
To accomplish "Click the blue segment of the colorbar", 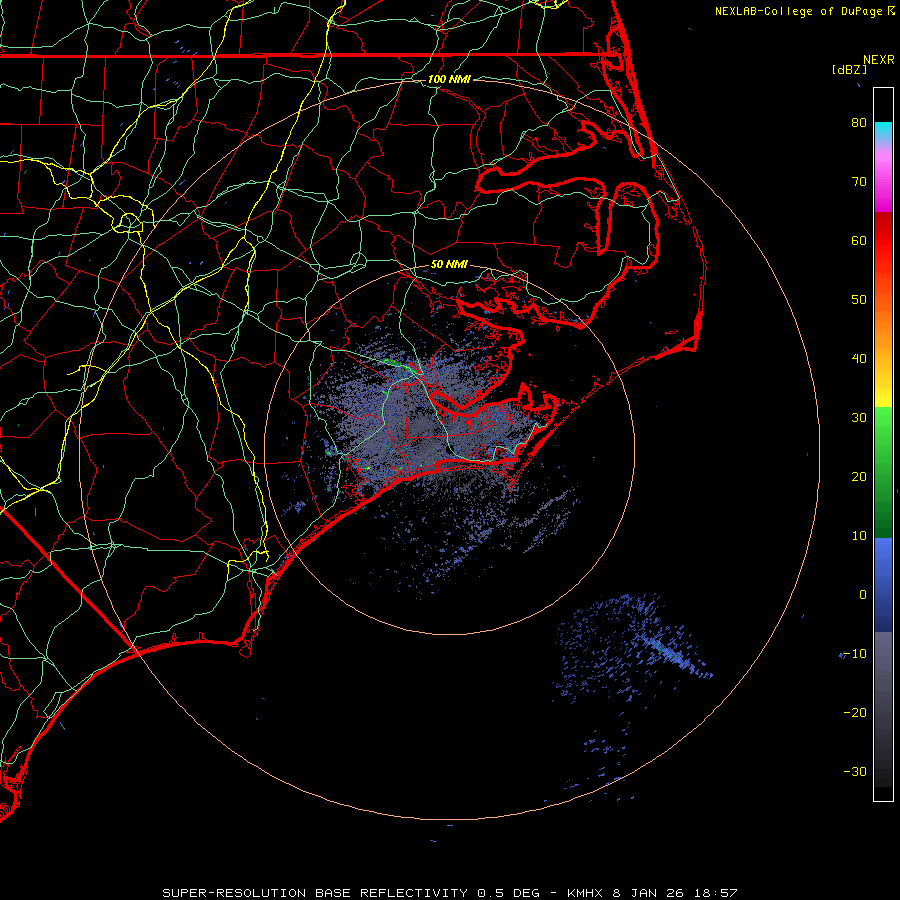I will pyautogui.click(x=883, y=584).
